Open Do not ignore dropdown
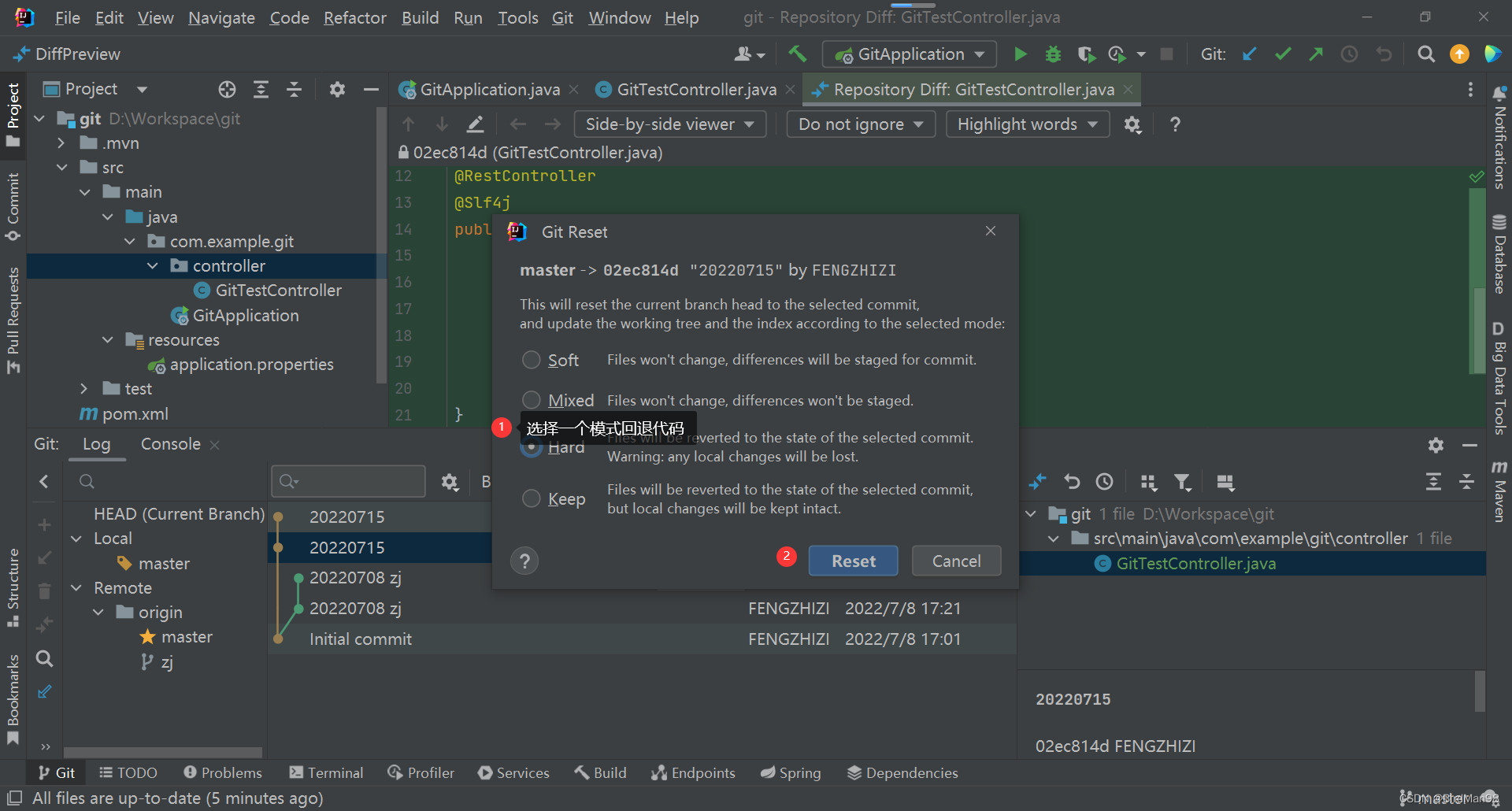This screenshot has width=1512, height=811. 861,124
